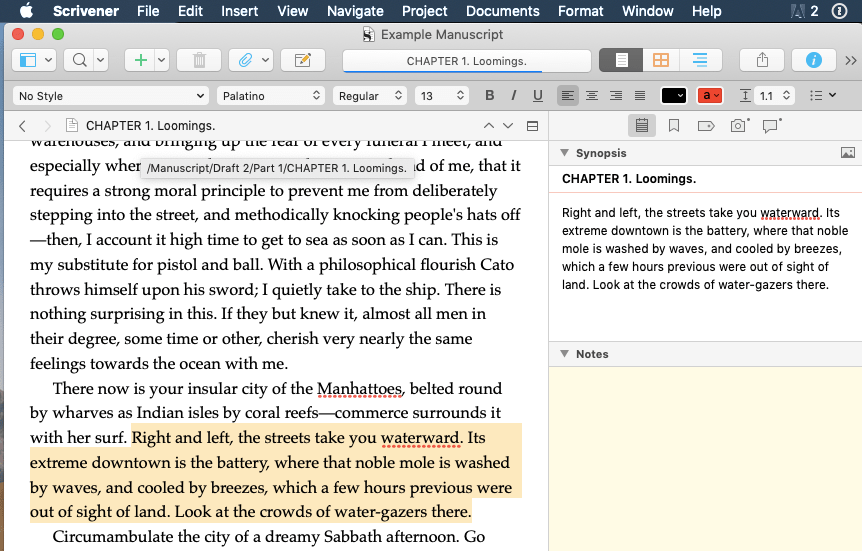Center align text
This screenshot has width=862, height=551.
pyautogui.click(x=592, y=96)
